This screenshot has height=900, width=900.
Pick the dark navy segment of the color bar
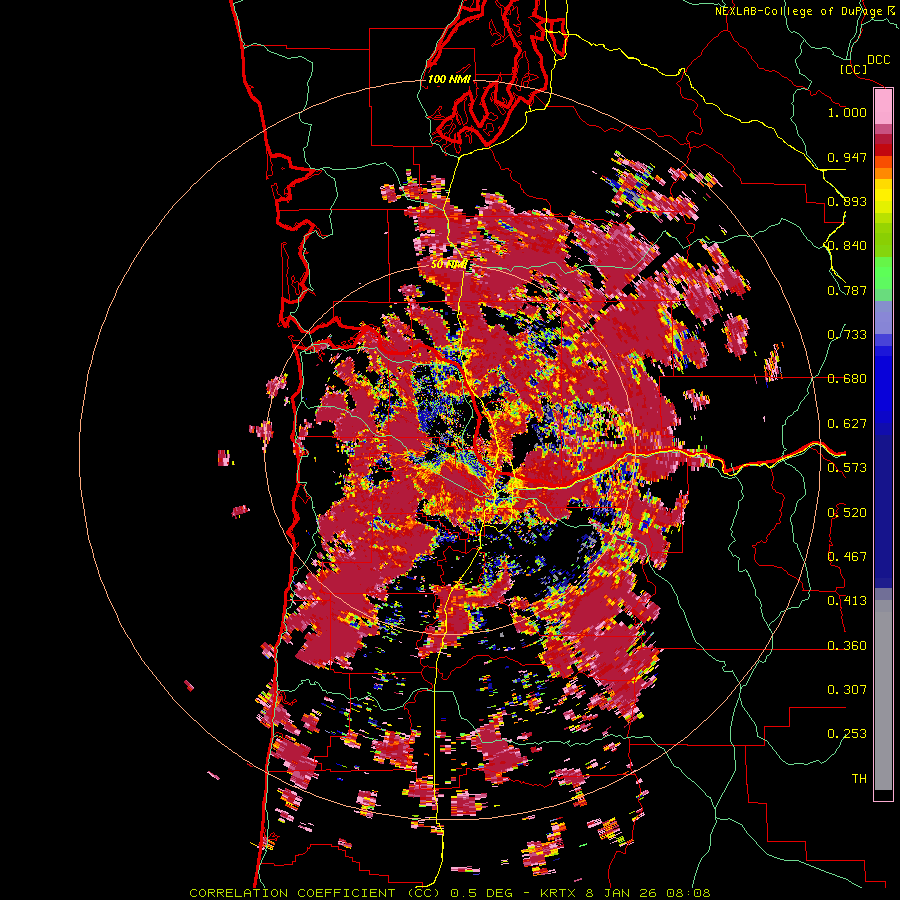coord(883,511)
